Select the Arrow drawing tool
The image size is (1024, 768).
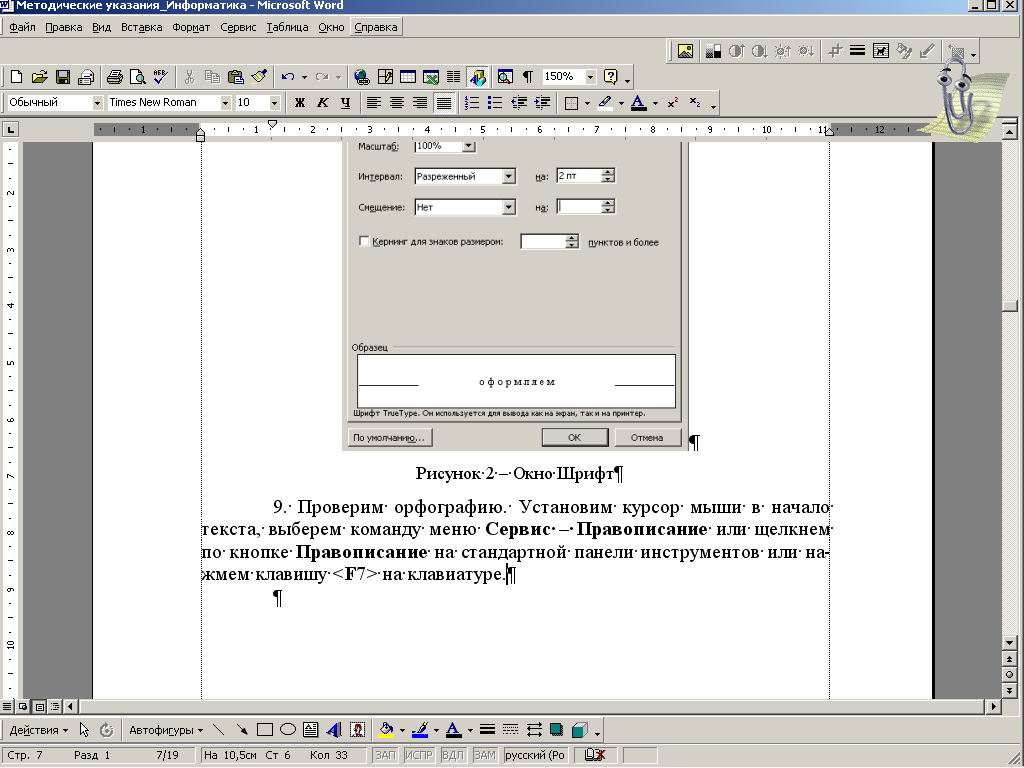click(242, 730)
